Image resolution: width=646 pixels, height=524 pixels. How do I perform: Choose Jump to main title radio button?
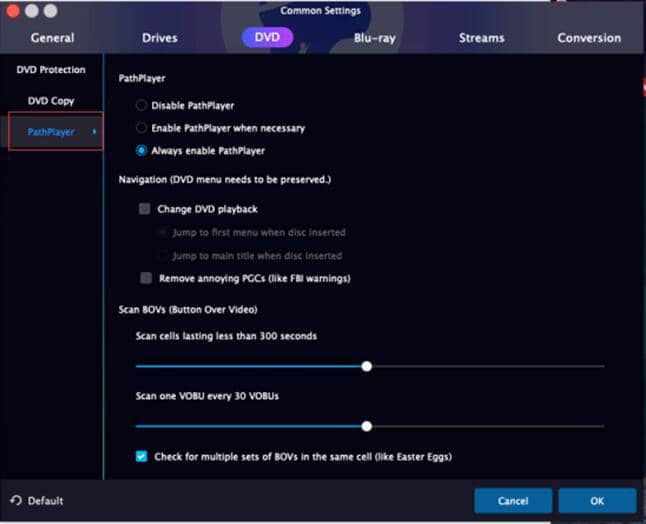163,256
